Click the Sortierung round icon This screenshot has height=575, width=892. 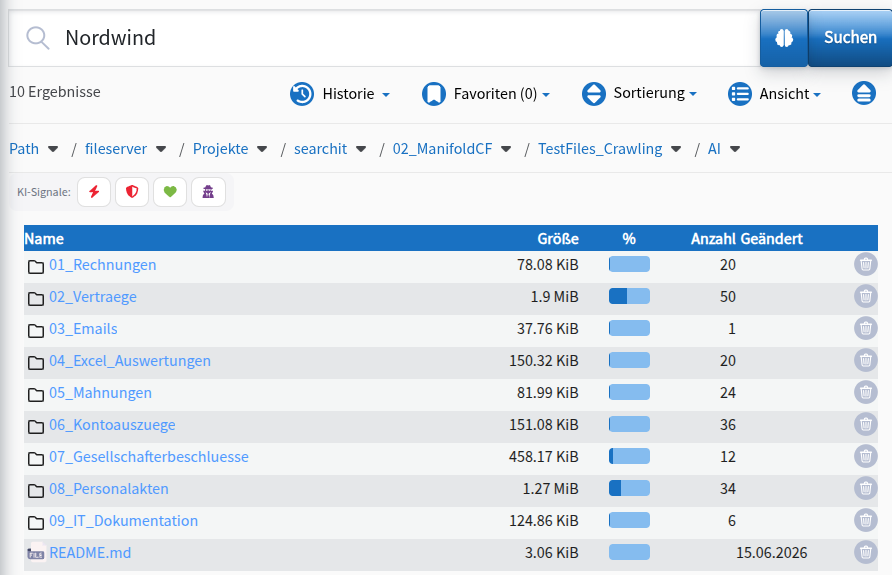[x=594, y=93]
